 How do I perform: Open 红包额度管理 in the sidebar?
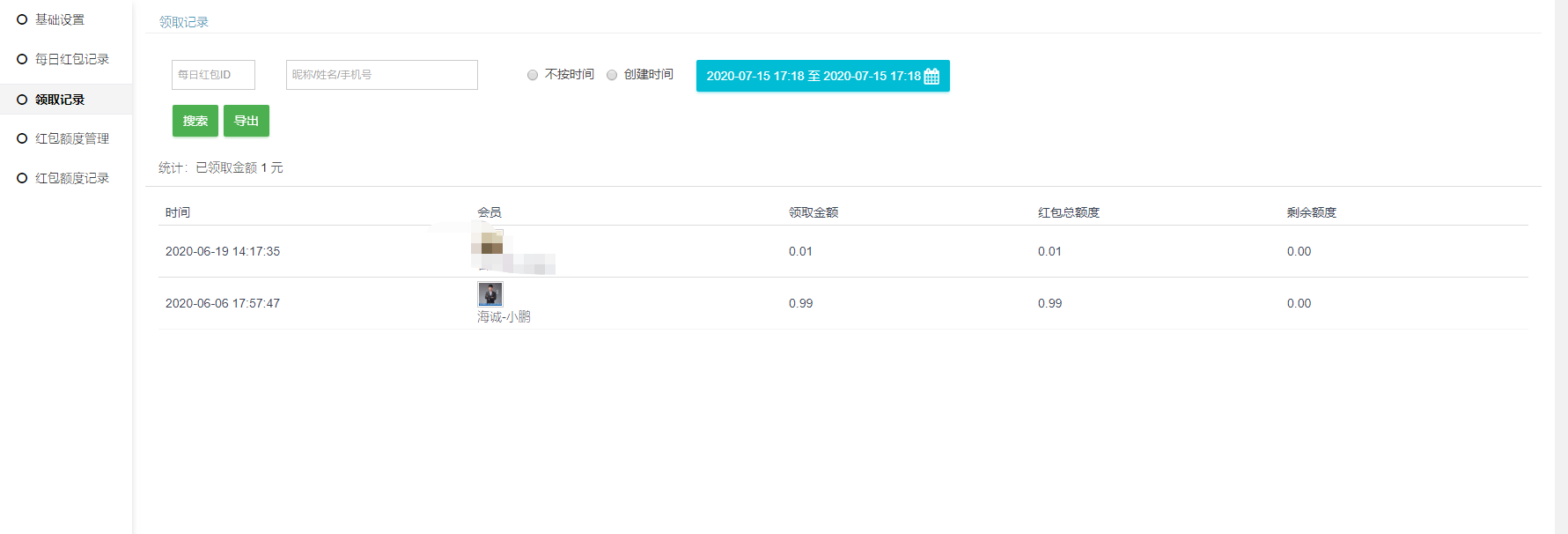tap(72, 138)
